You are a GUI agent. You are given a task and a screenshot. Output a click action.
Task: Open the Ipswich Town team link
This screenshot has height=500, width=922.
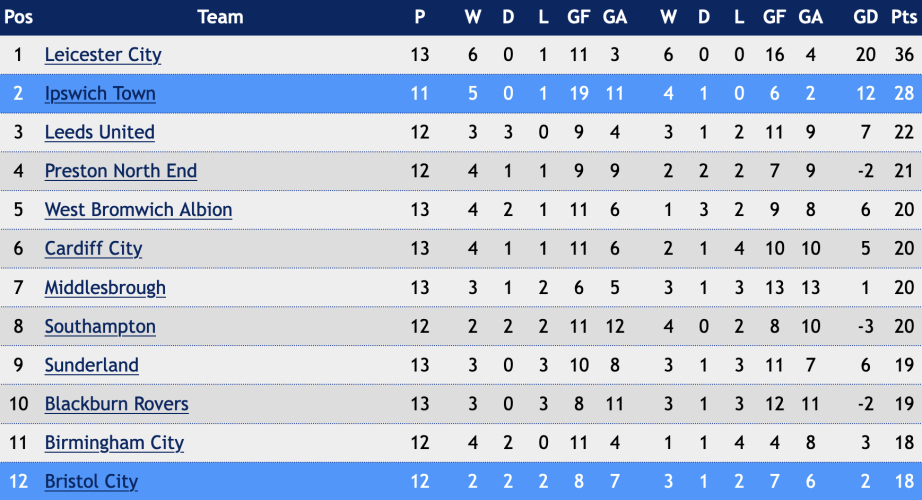point(100,94)
